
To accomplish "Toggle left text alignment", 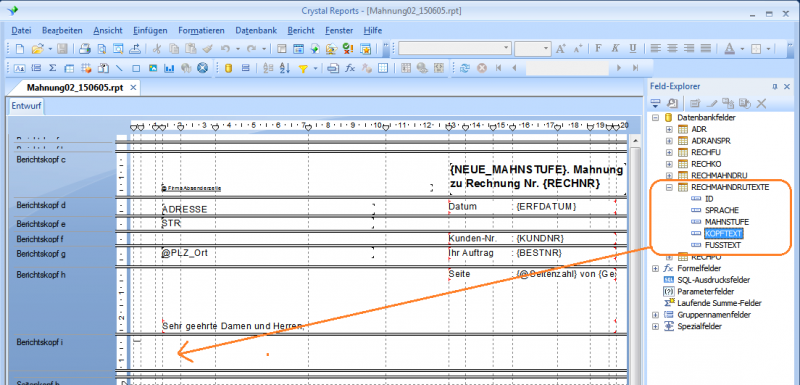I will point(656,49).
